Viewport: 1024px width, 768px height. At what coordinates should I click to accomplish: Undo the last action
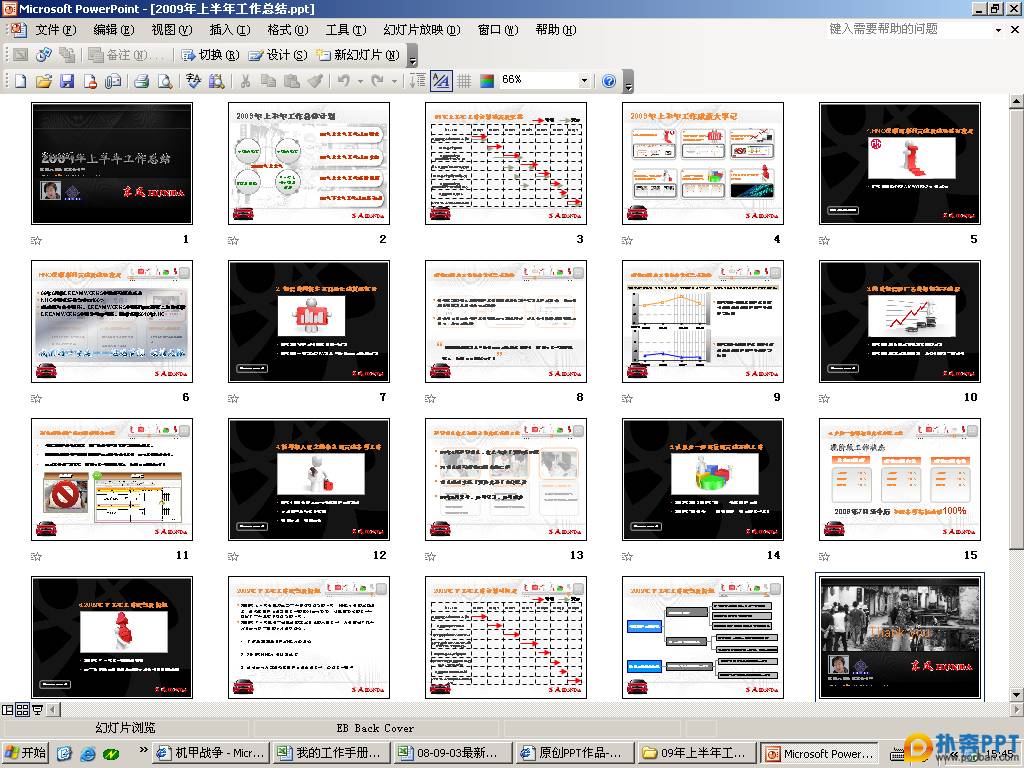click(344, 81)
